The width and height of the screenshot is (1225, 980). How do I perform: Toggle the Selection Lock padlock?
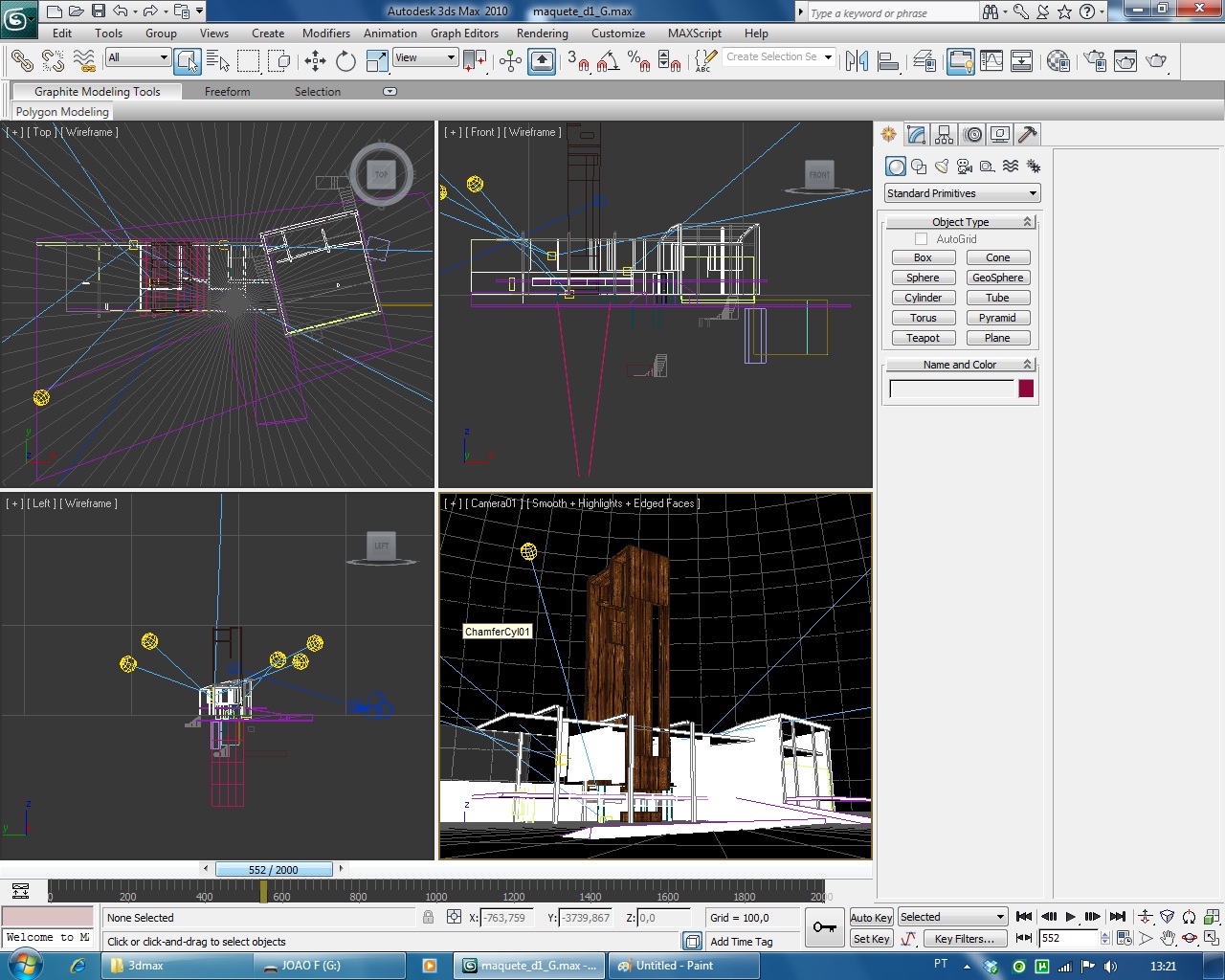click(428, 918)
